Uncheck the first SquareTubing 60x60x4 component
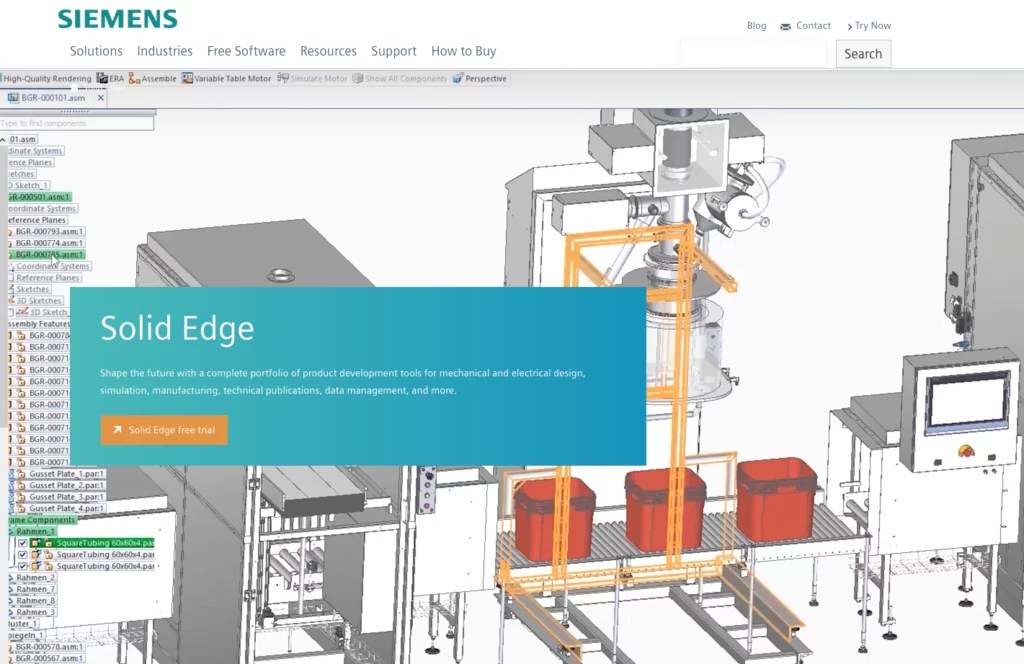This screenshot has width=1024, height=664. (x=22, y=542)
